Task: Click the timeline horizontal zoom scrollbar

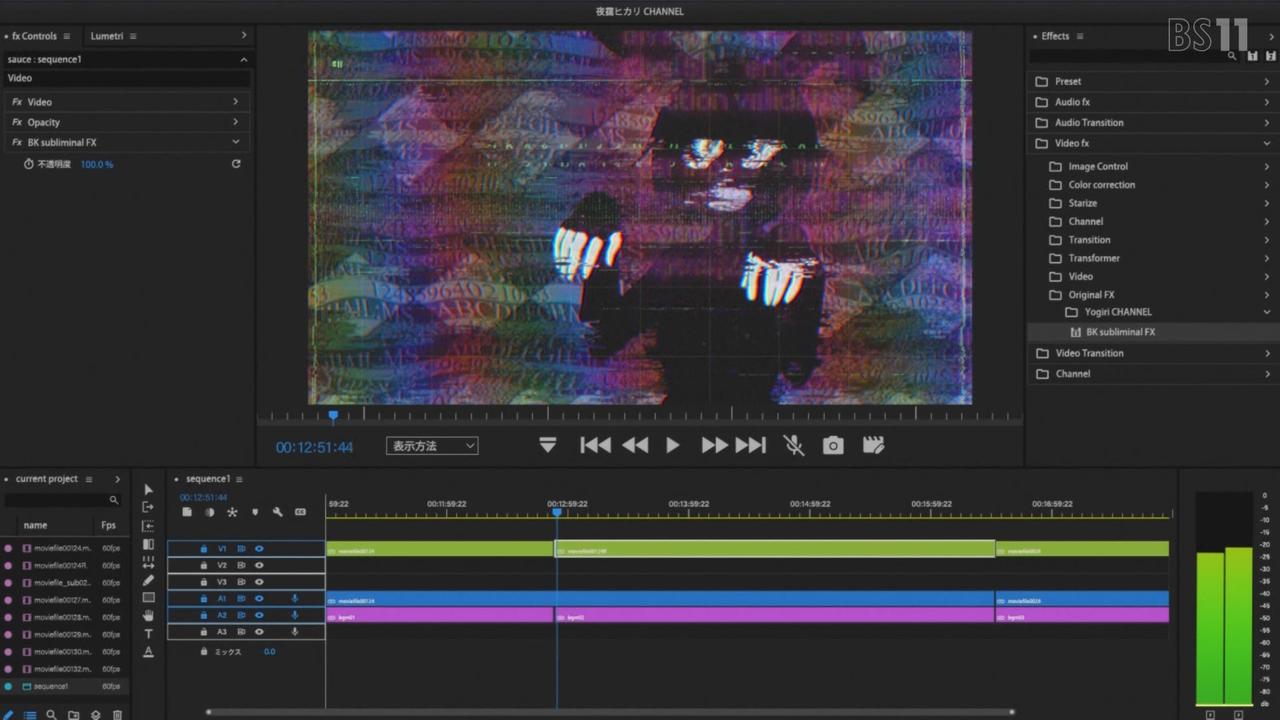Action: tap(610, 712)
